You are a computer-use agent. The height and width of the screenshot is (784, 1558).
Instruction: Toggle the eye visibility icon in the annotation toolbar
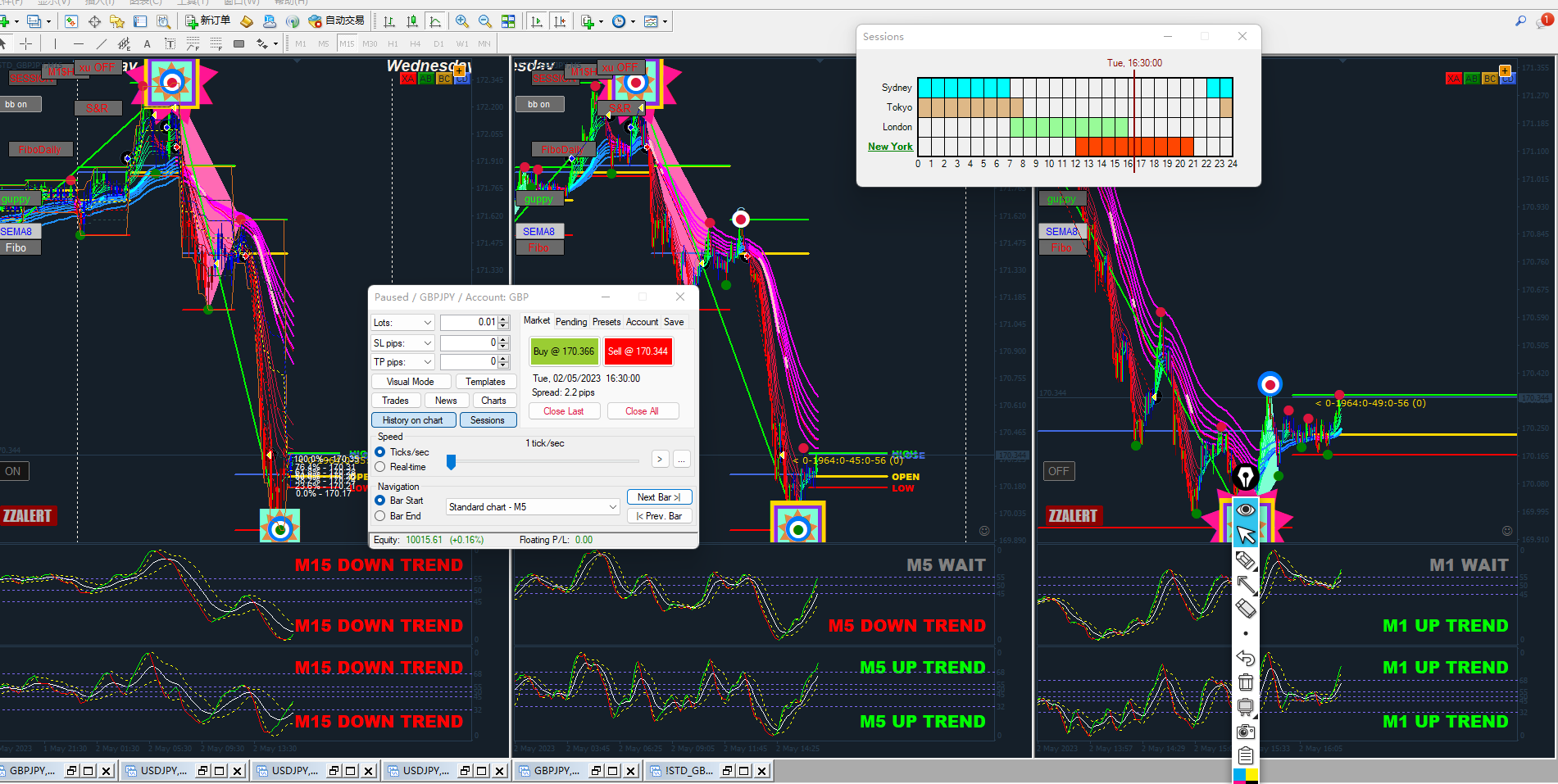[x=1246, y=510]
